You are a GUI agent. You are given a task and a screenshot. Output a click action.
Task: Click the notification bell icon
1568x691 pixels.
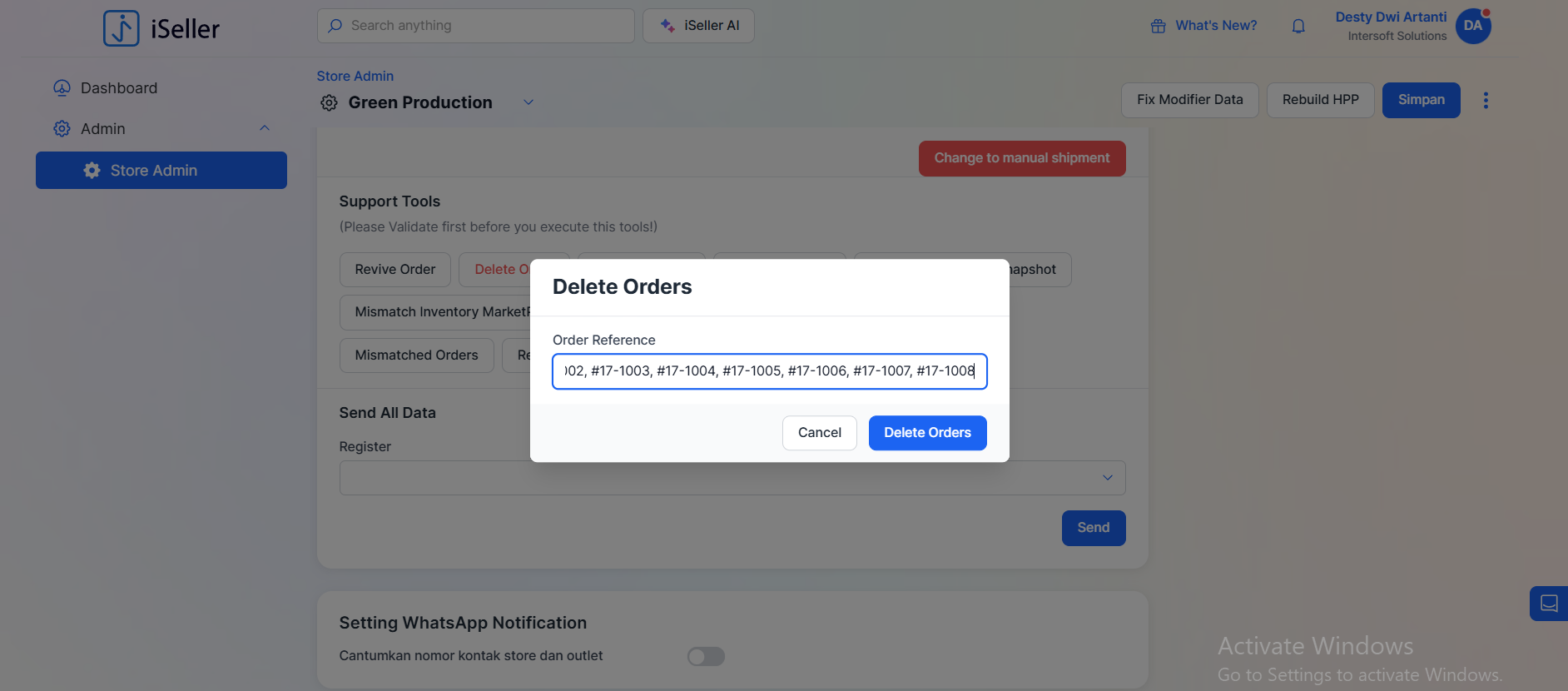[1298, 26]
